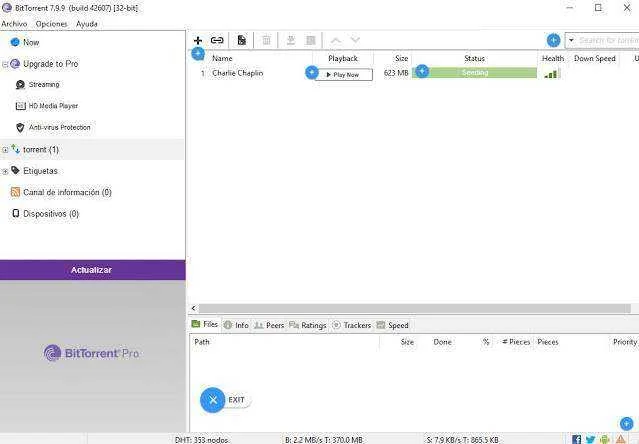Click the Android icon in status bar

pos(605,439)
